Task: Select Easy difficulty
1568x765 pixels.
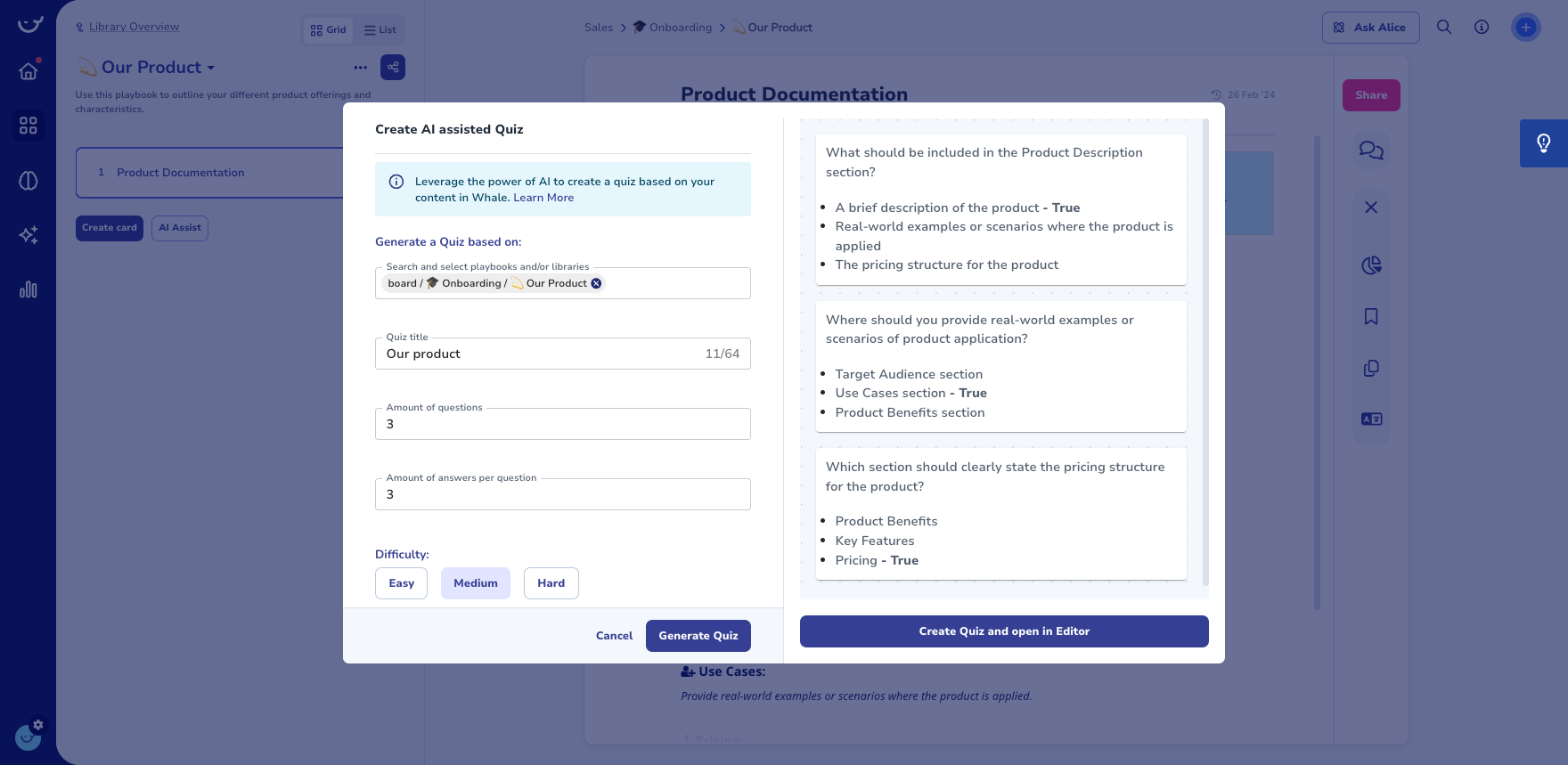Action: [401, 583]
